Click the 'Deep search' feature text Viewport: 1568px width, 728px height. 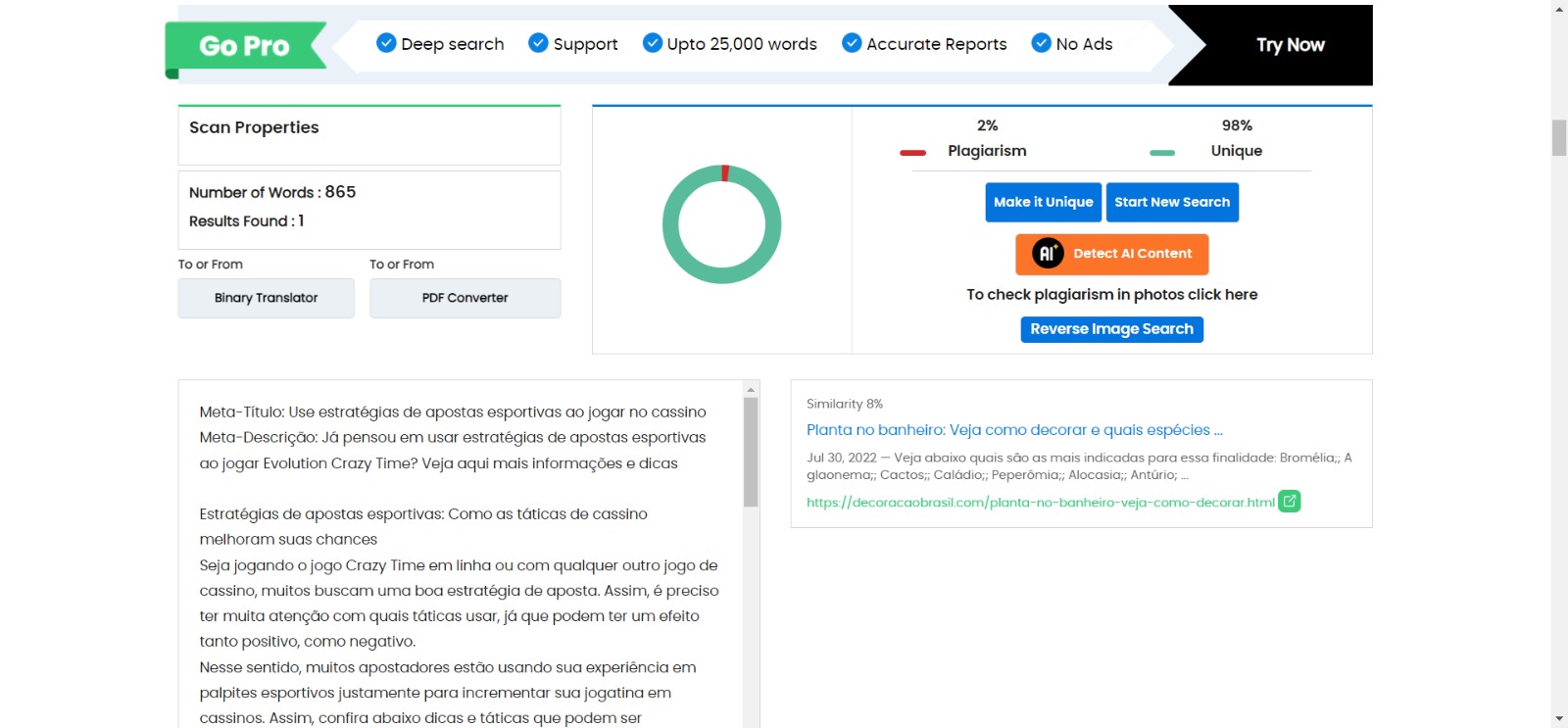453,44
